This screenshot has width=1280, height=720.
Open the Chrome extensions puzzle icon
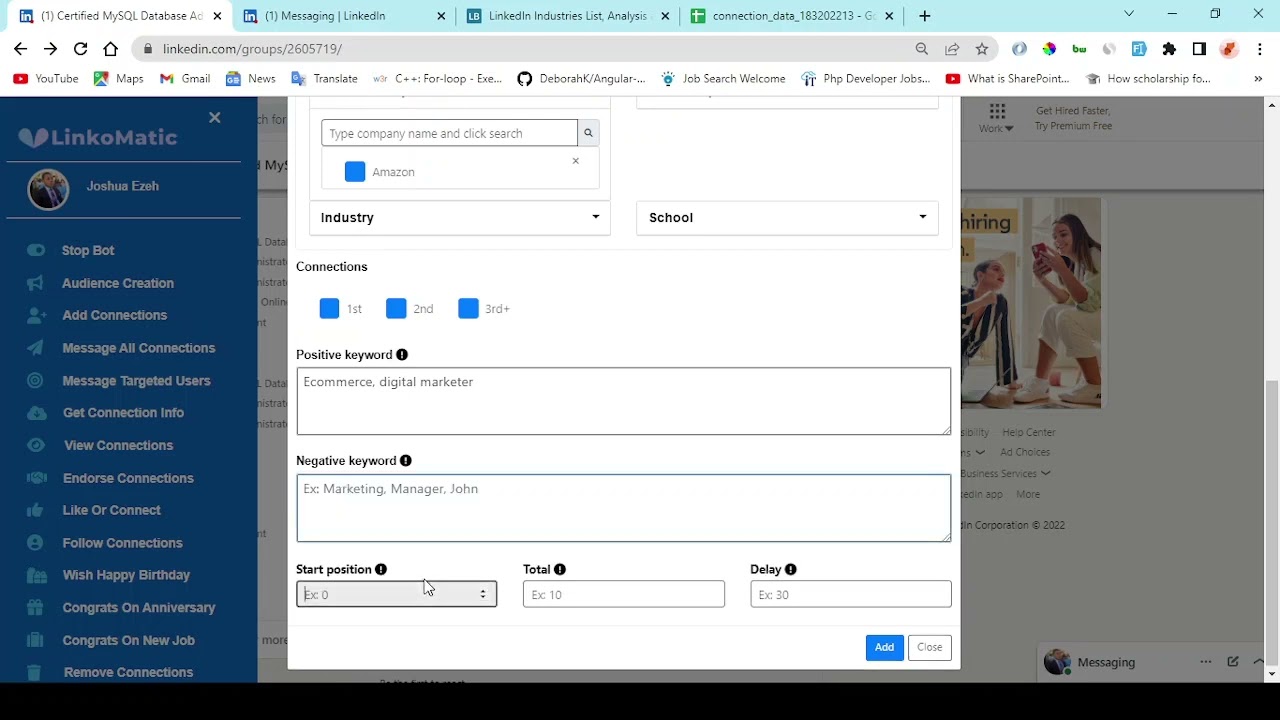[x=1169, y=49]
